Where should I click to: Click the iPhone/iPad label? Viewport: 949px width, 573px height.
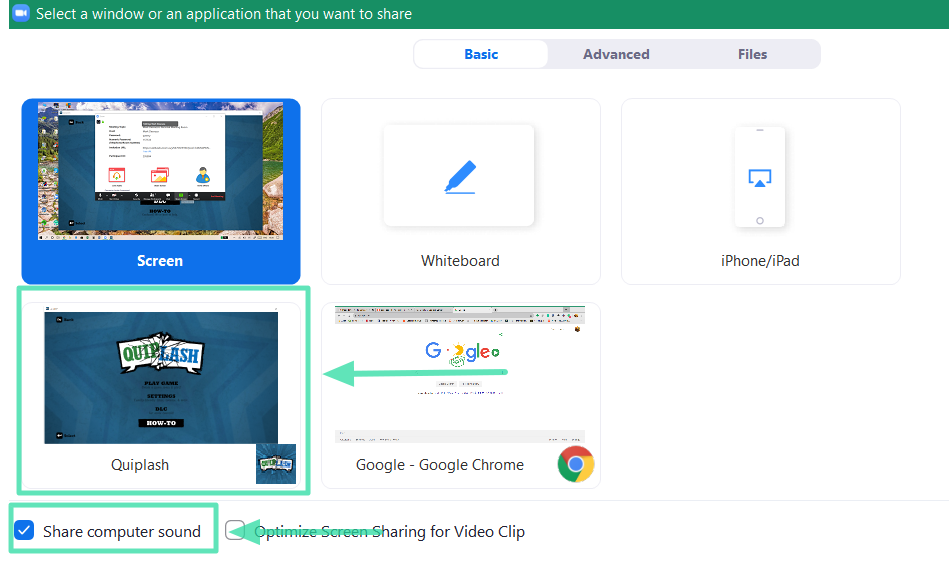pyautogui.click(x=760, y=261)
